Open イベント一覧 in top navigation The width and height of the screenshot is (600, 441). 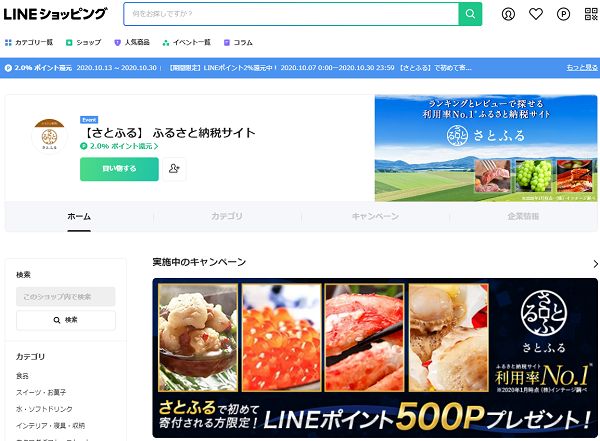click(x=192, y=42)
